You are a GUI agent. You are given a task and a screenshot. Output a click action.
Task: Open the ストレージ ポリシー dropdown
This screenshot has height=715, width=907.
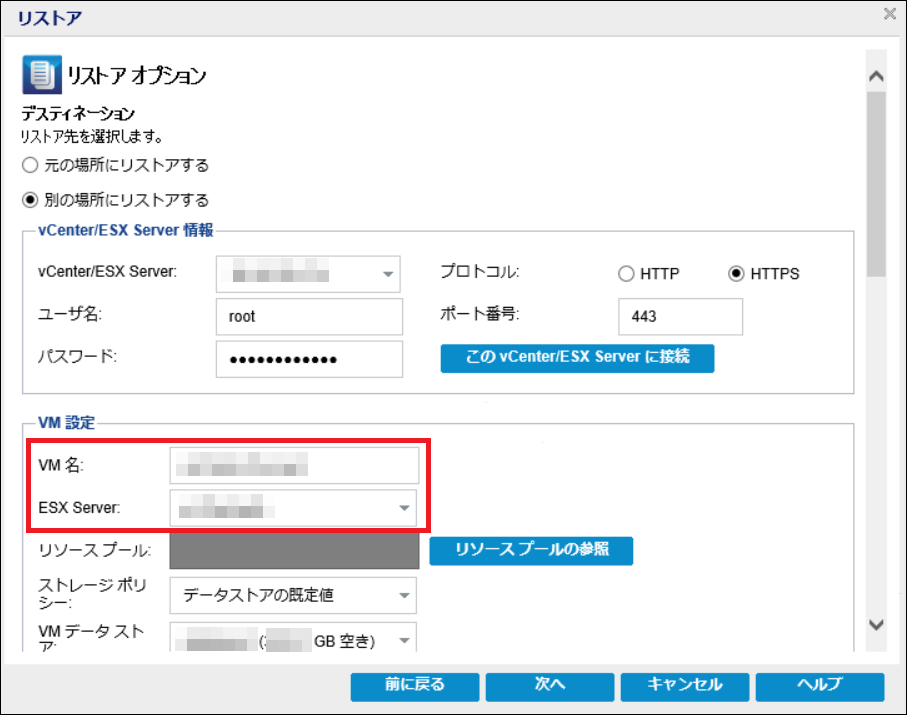(x=404, y=596)
